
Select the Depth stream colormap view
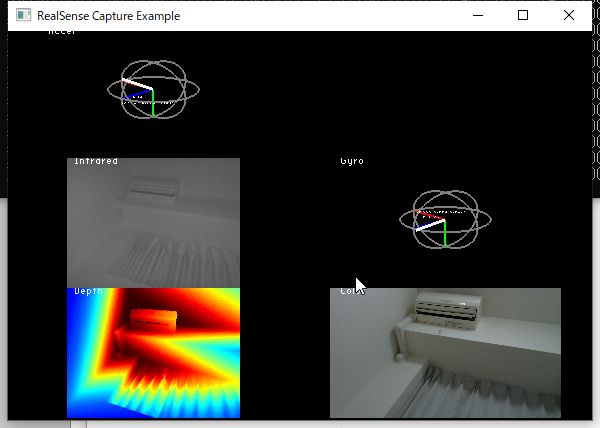[153, 352]
